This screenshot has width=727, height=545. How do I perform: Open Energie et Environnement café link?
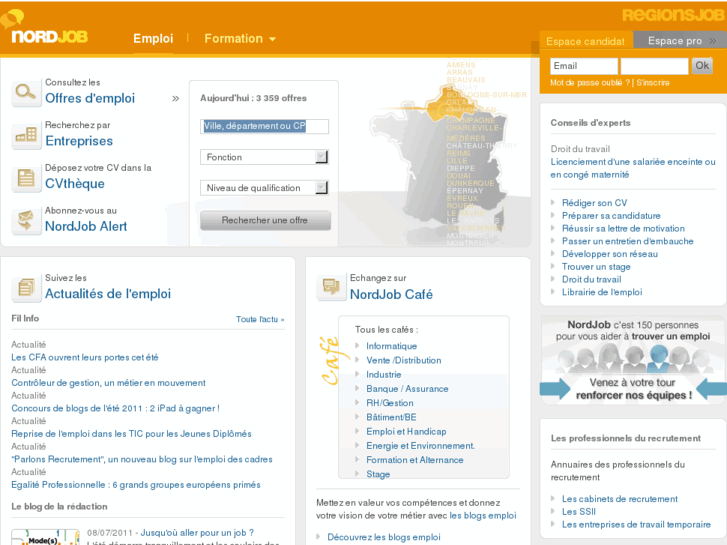[x=421, y=446]
